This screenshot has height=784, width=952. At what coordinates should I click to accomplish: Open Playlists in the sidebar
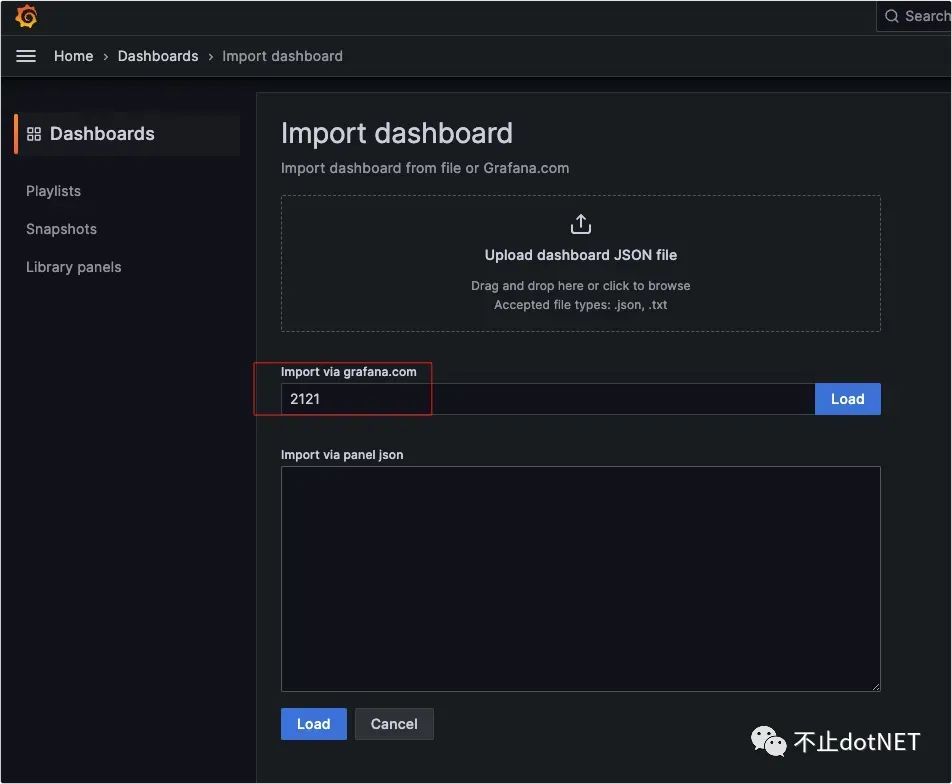[53, 191]
